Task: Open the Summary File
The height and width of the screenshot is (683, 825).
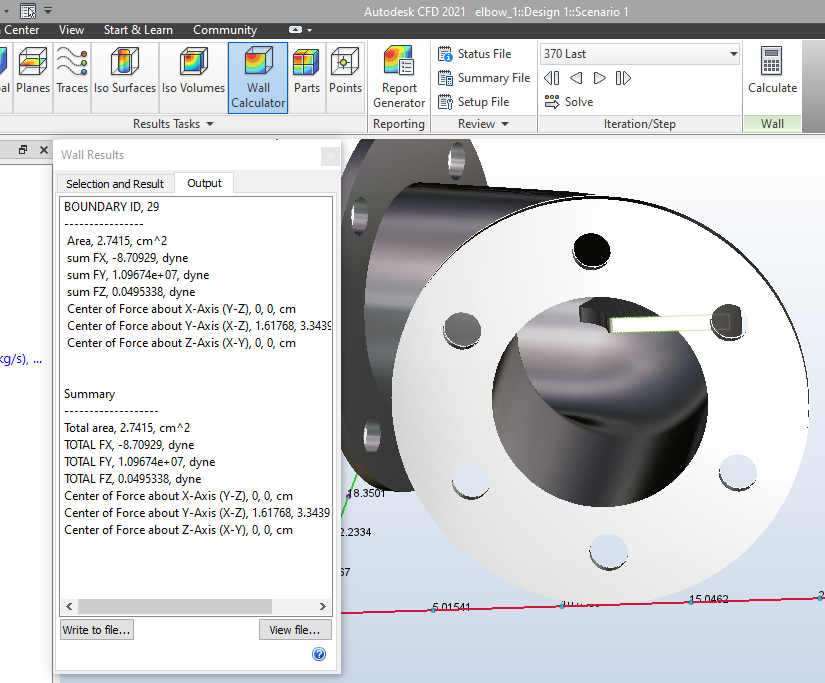Action: pos(484,78)
